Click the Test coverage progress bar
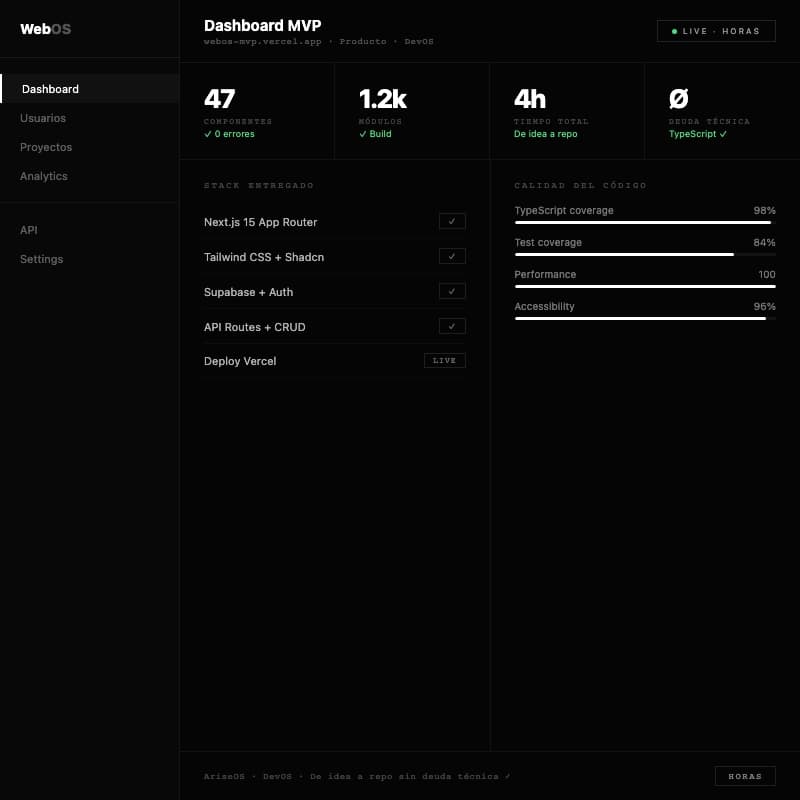The width and height of the screenshot is (800, 800). [x=645, y=255]
